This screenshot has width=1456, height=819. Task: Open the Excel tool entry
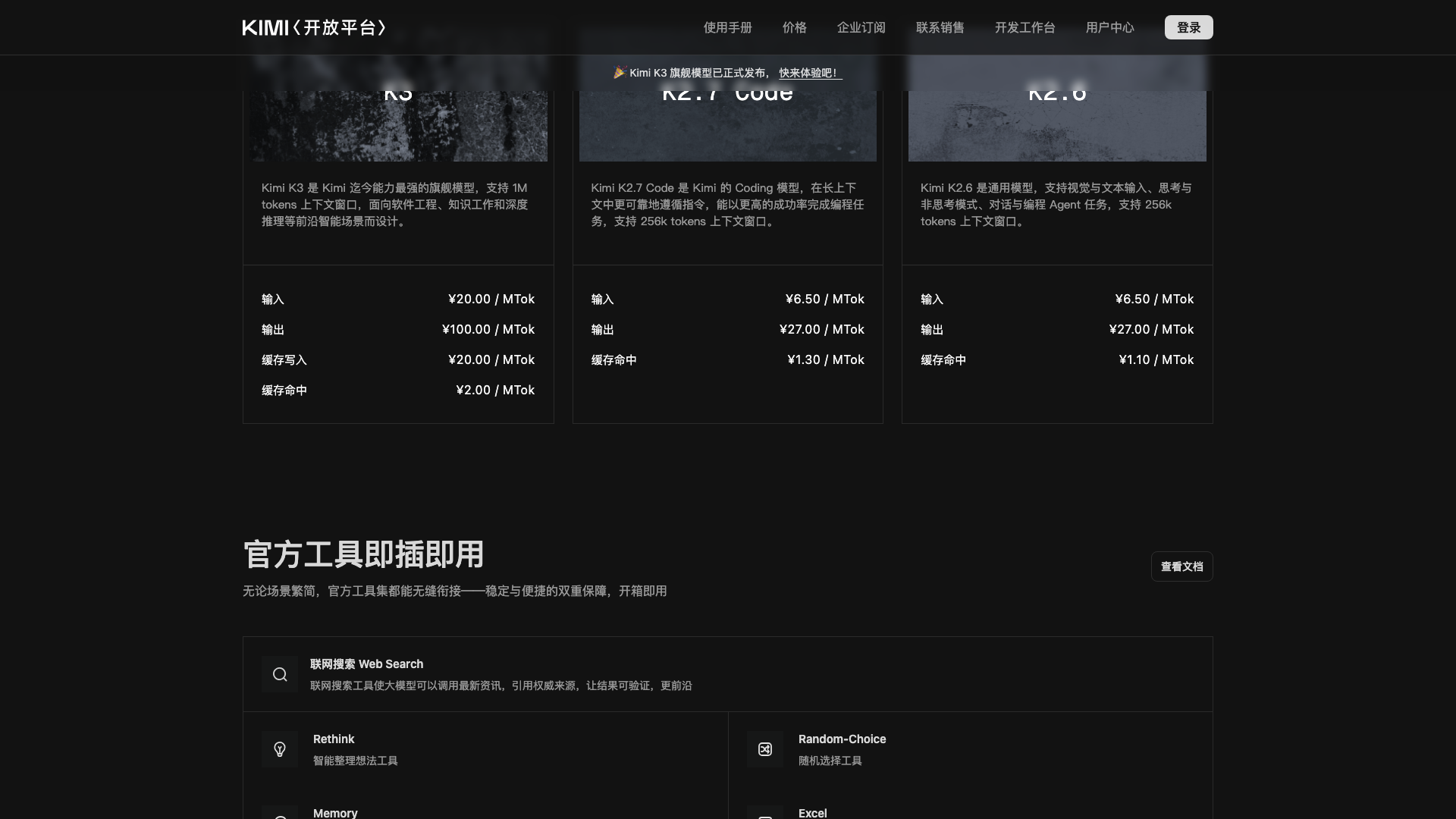tap(812, 812)
